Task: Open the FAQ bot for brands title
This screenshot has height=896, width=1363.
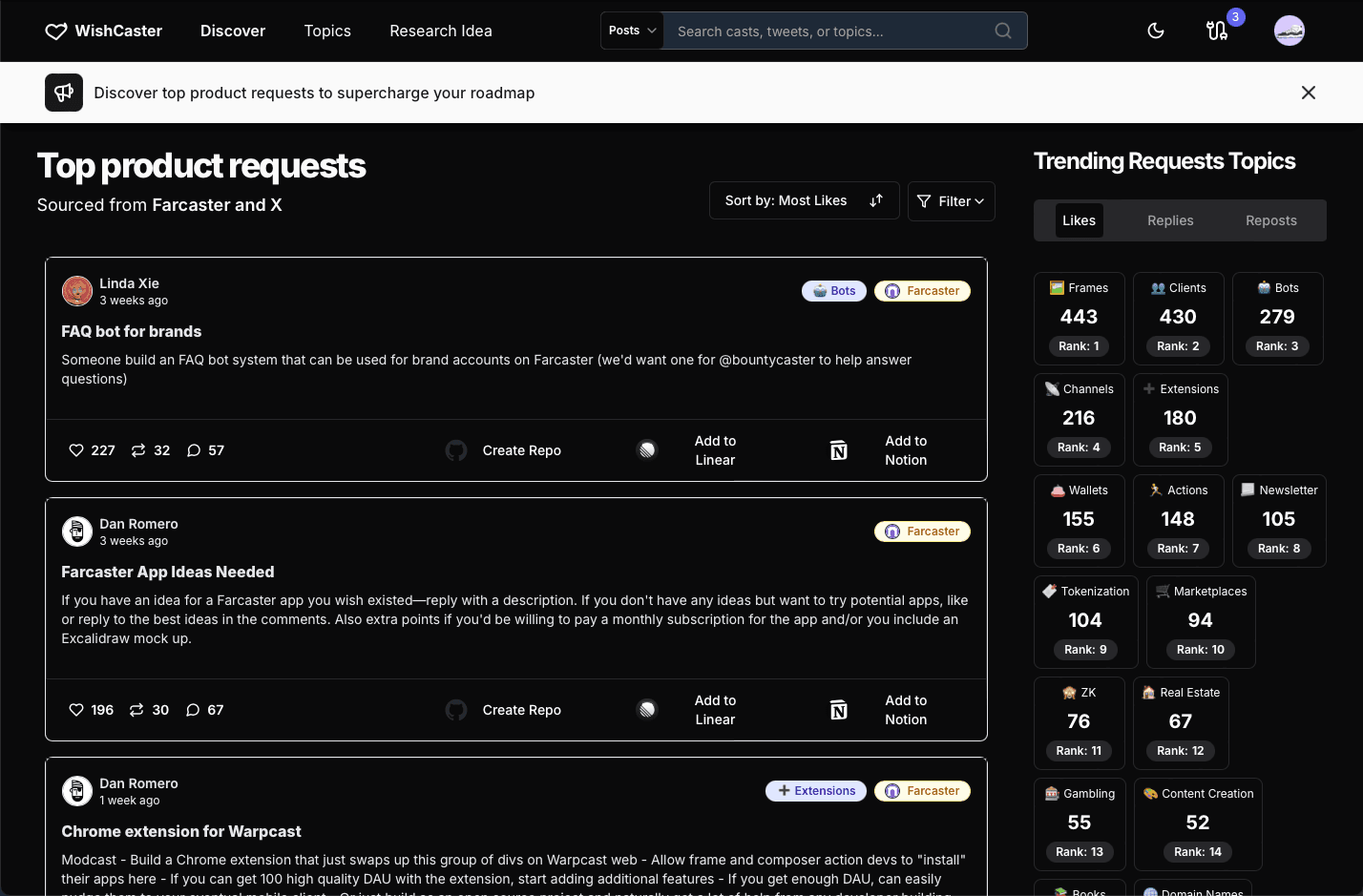Action: point(132,331)
